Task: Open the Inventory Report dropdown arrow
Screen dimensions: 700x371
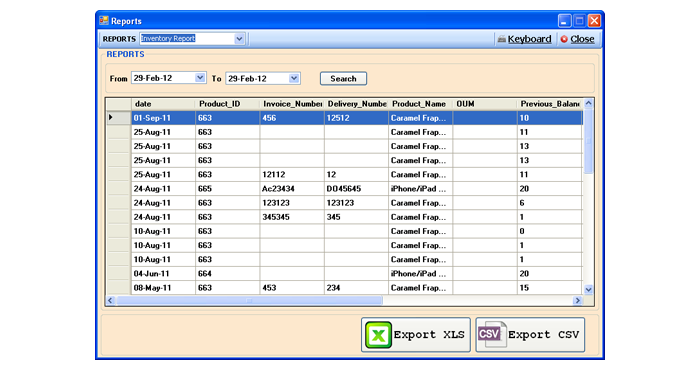Action: tap(239, 39)
